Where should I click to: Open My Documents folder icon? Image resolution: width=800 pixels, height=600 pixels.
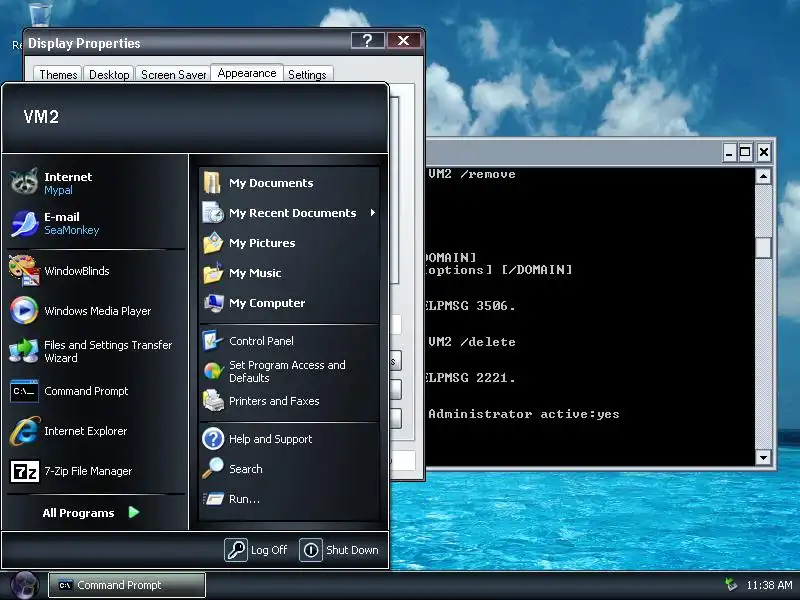(212, 183)
